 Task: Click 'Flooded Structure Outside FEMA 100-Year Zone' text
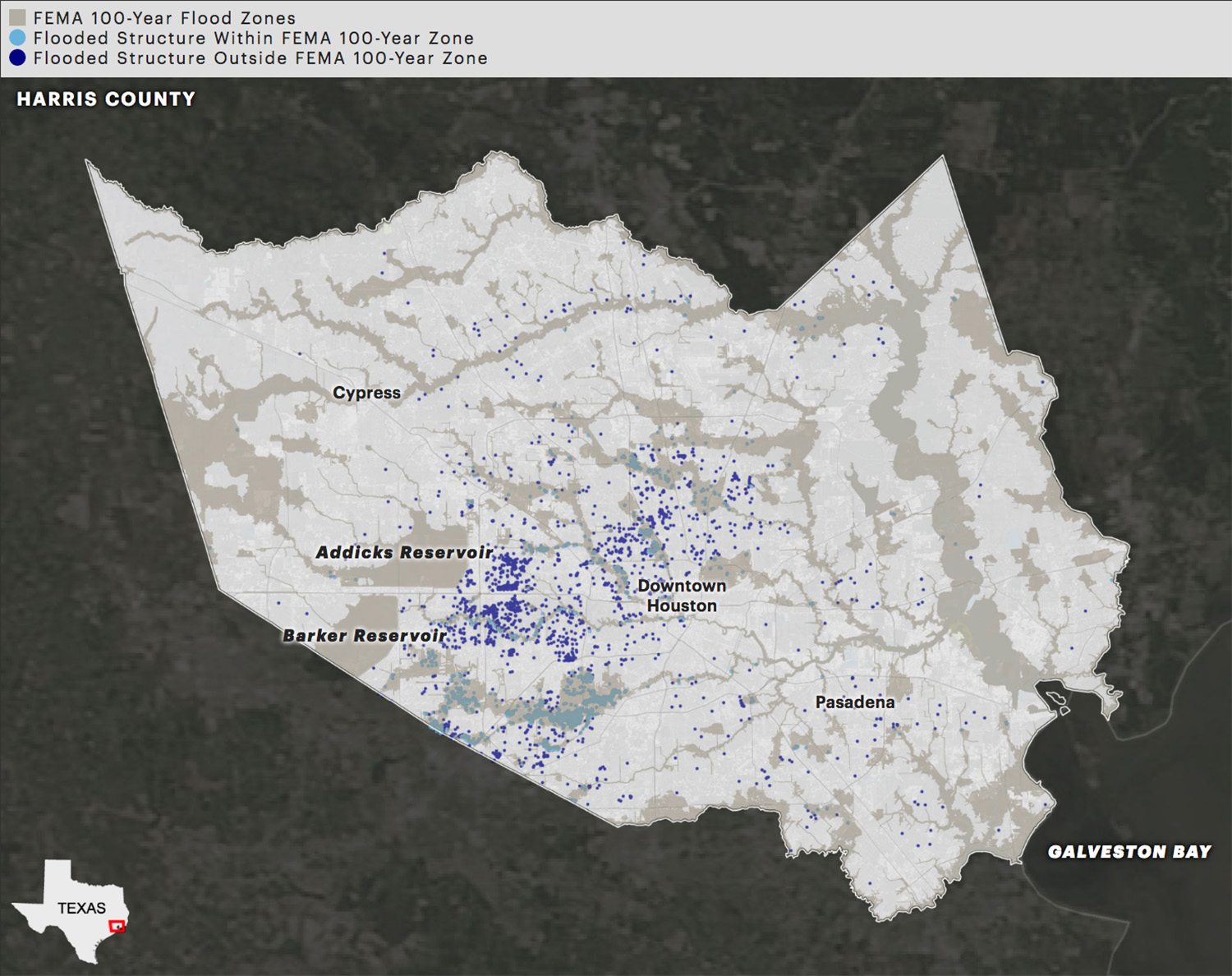coord(260,58)
